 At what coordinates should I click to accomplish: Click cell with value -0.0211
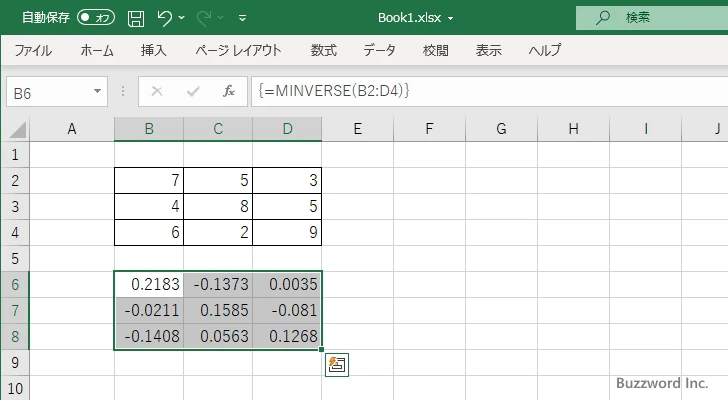coord(149,310)
